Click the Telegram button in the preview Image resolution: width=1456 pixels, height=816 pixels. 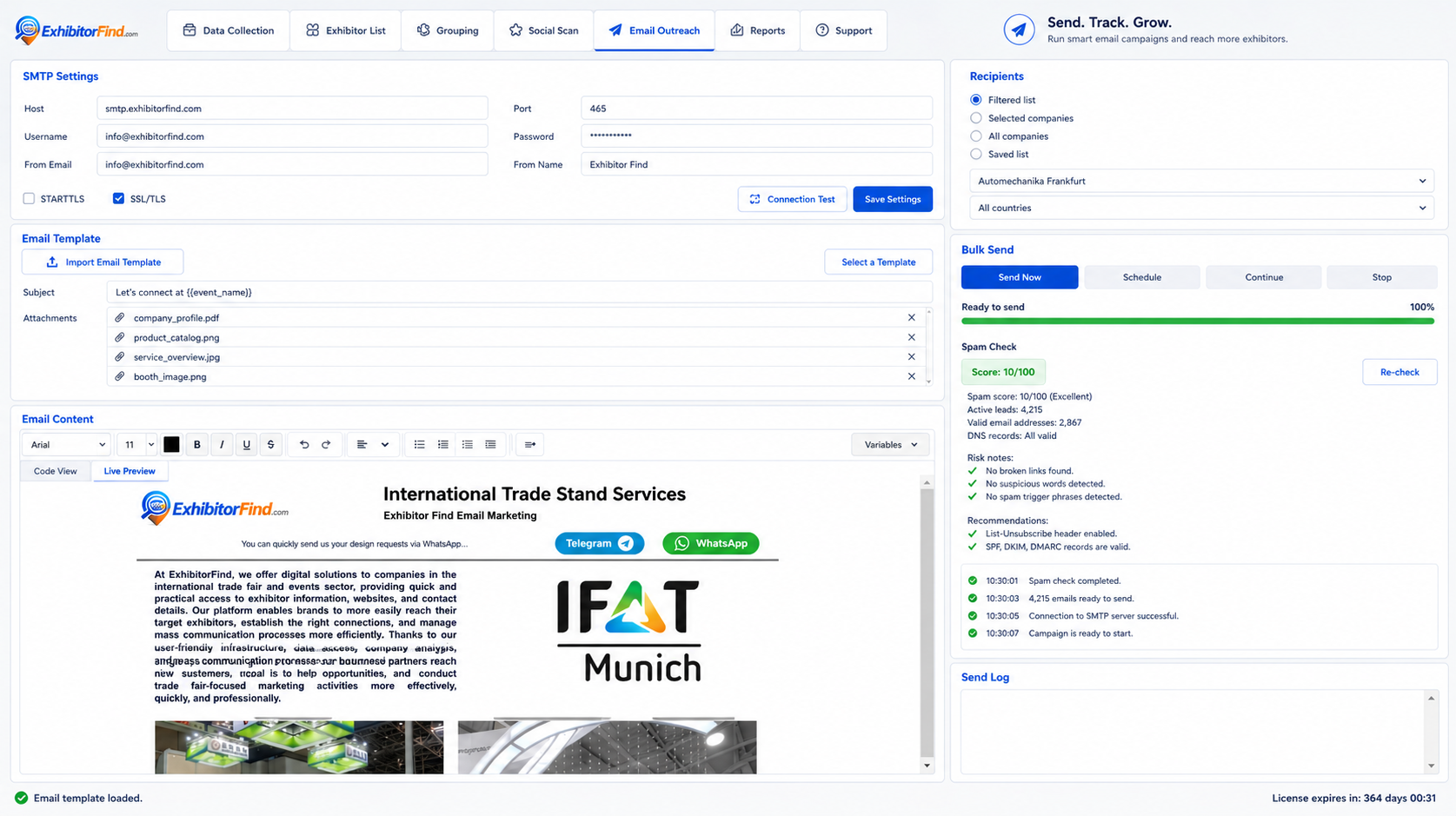coord(600,544)
